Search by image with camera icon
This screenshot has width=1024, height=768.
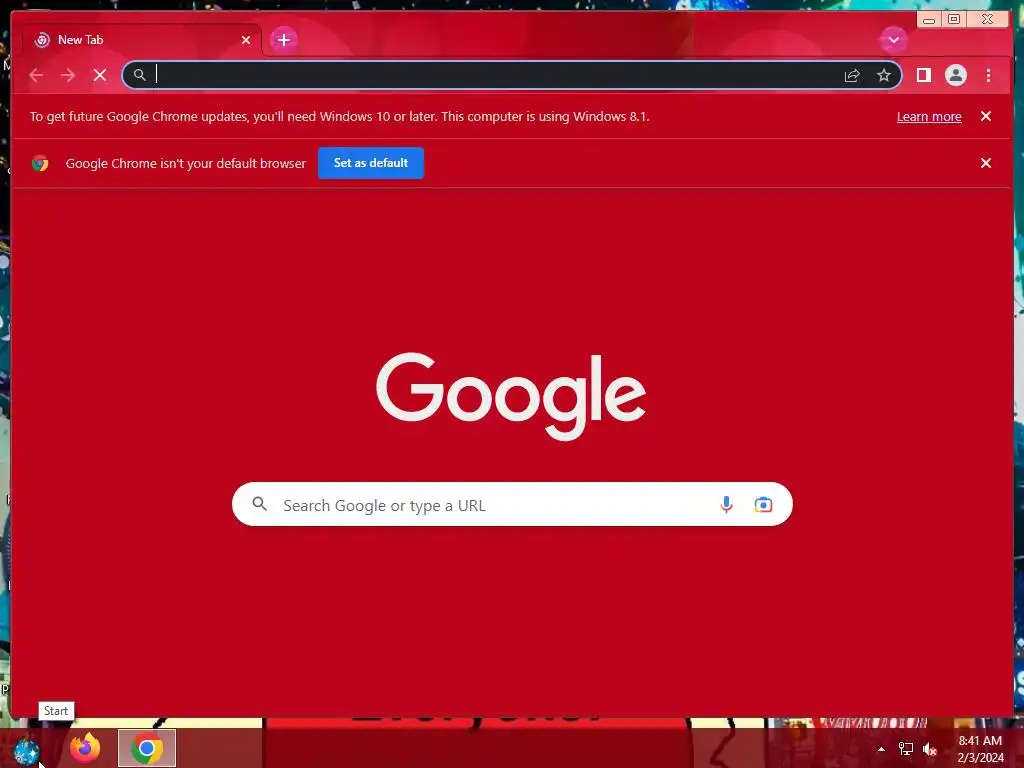(x=763, y=504)
